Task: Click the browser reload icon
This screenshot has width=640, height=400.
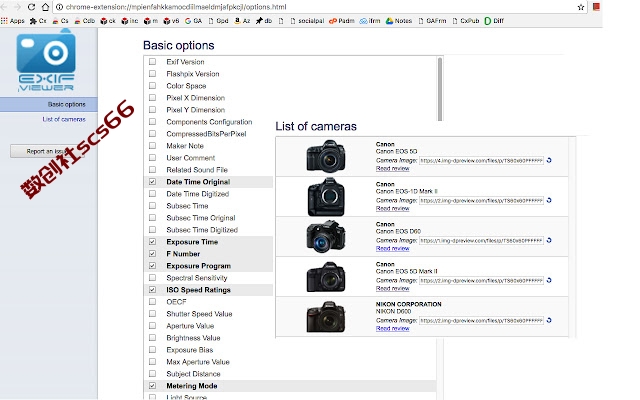Action: click(x=31, y=7)
